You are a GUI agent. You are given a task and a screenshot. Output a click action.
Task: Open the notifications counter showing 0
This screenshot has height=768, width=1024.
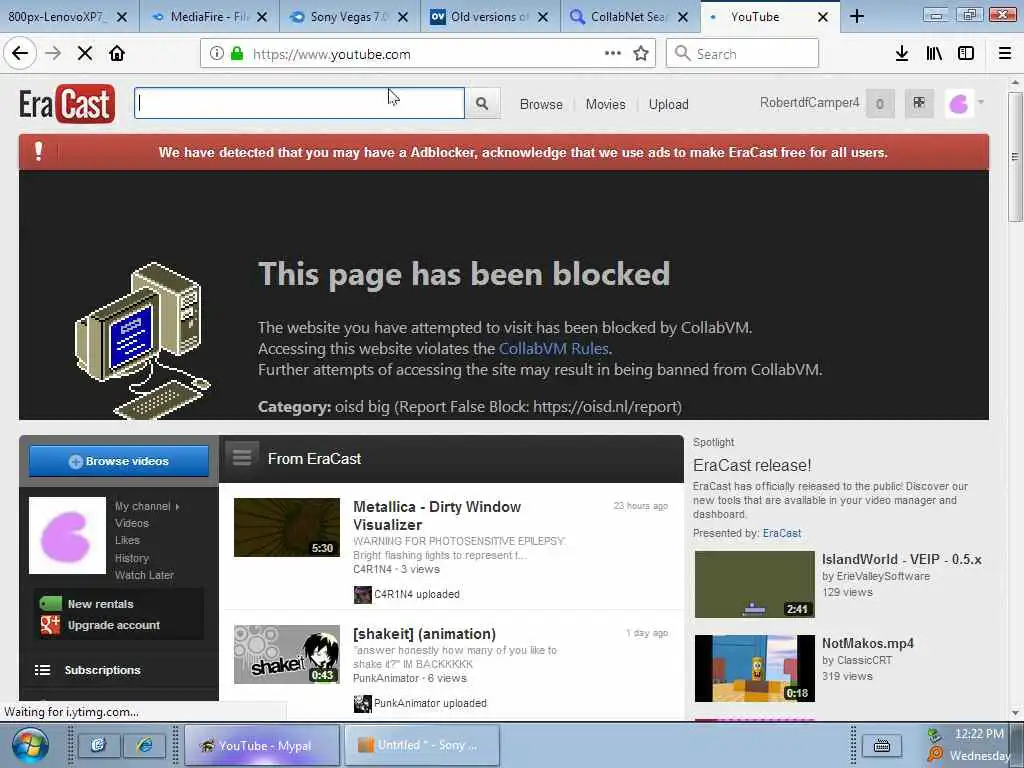(880, 103)
